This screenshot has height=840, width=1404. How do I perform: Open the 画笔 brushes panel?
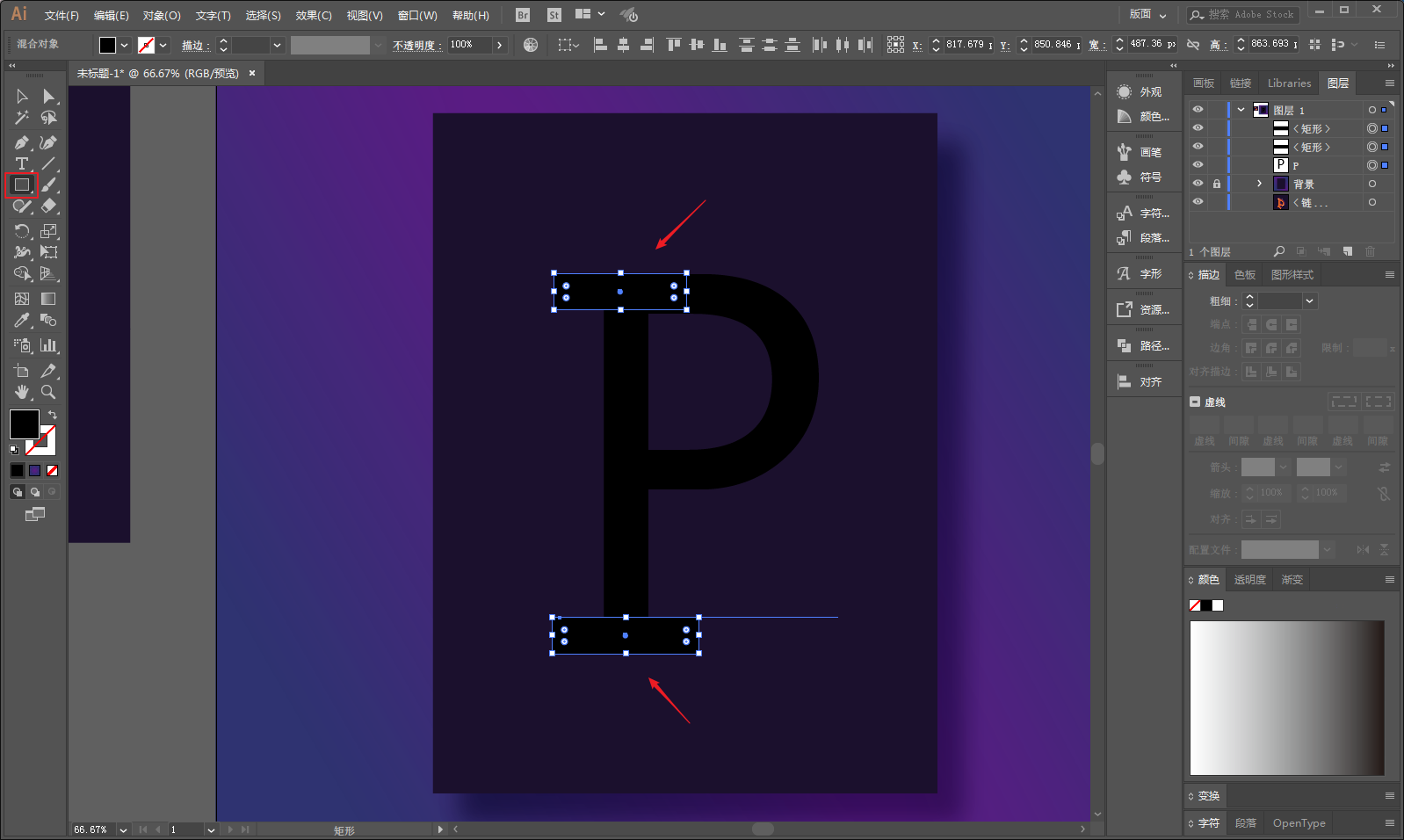pyautogui.click(x=1140, y=152)
